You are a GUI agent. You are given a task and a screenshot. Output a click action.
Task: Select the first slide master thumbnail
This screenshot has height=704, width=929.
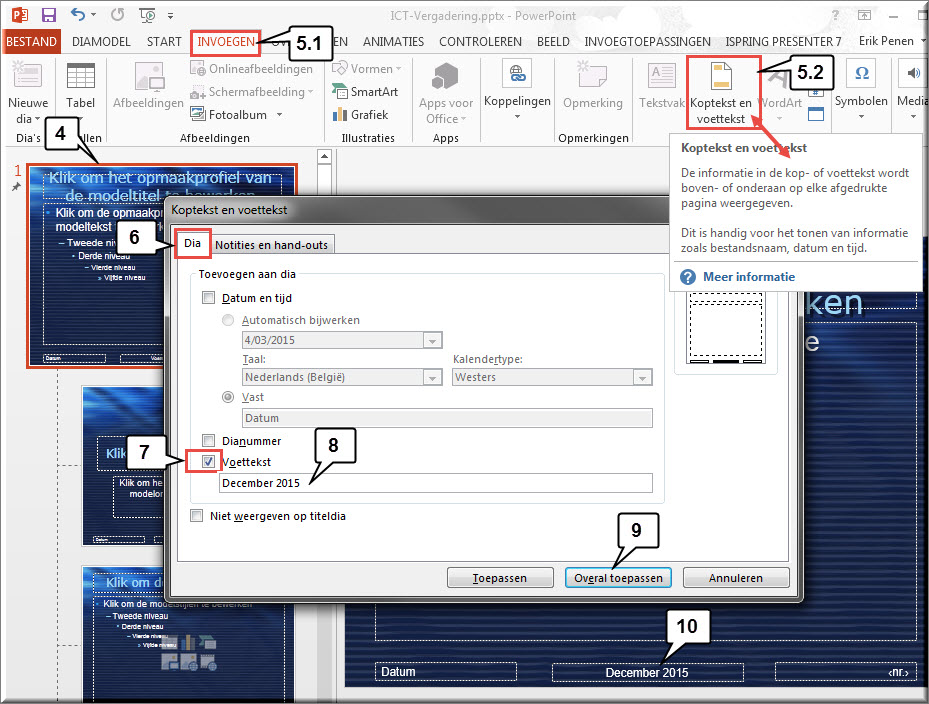pos(161,266)
